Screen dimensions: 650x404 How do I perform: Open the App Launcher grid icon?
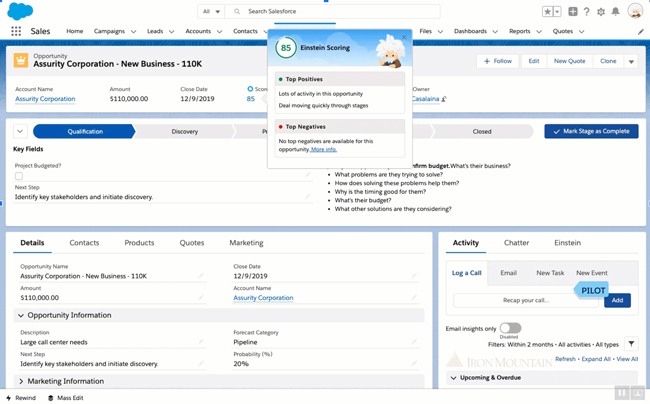[x=16, y=31]
